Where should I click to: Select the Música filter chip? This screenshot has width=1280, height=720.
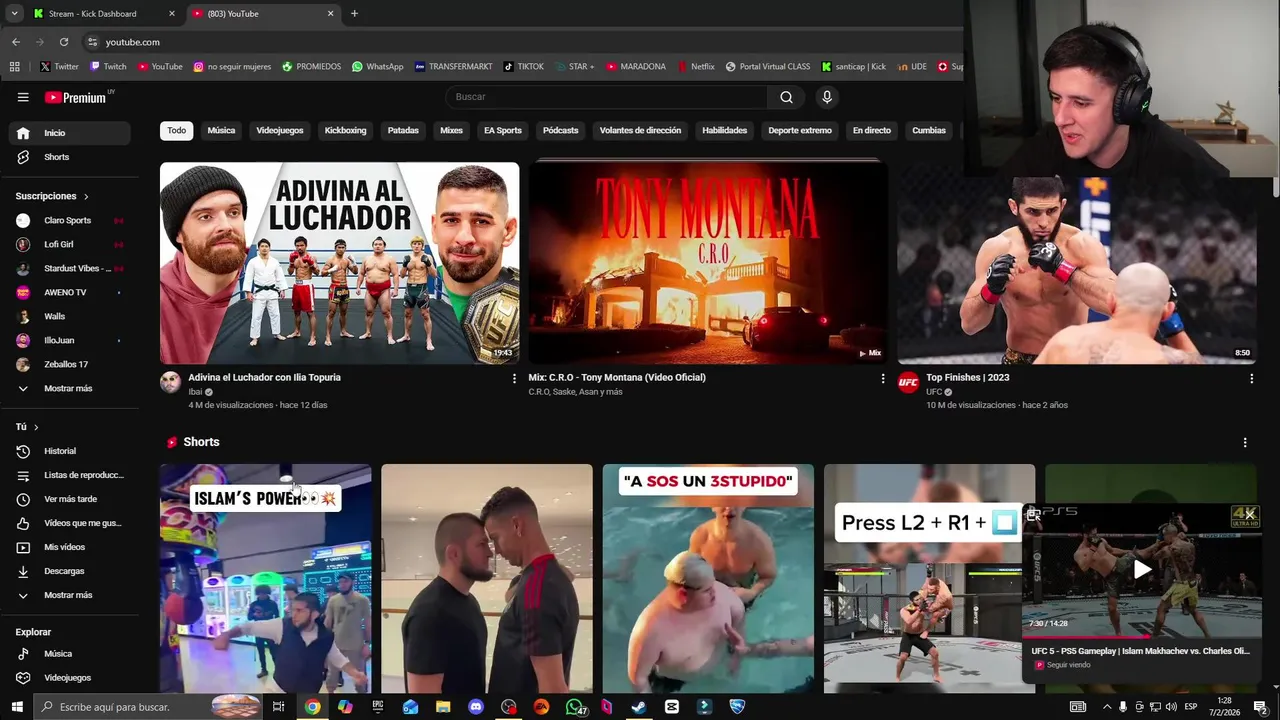click(221, 131)
